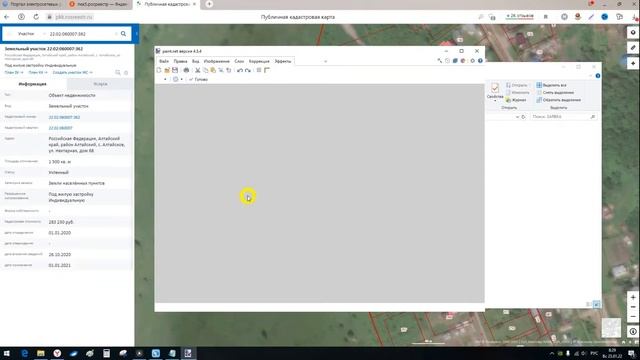Click the Open file icon in paint.net toolbar
Screen dimensions: 640x360
167,70
